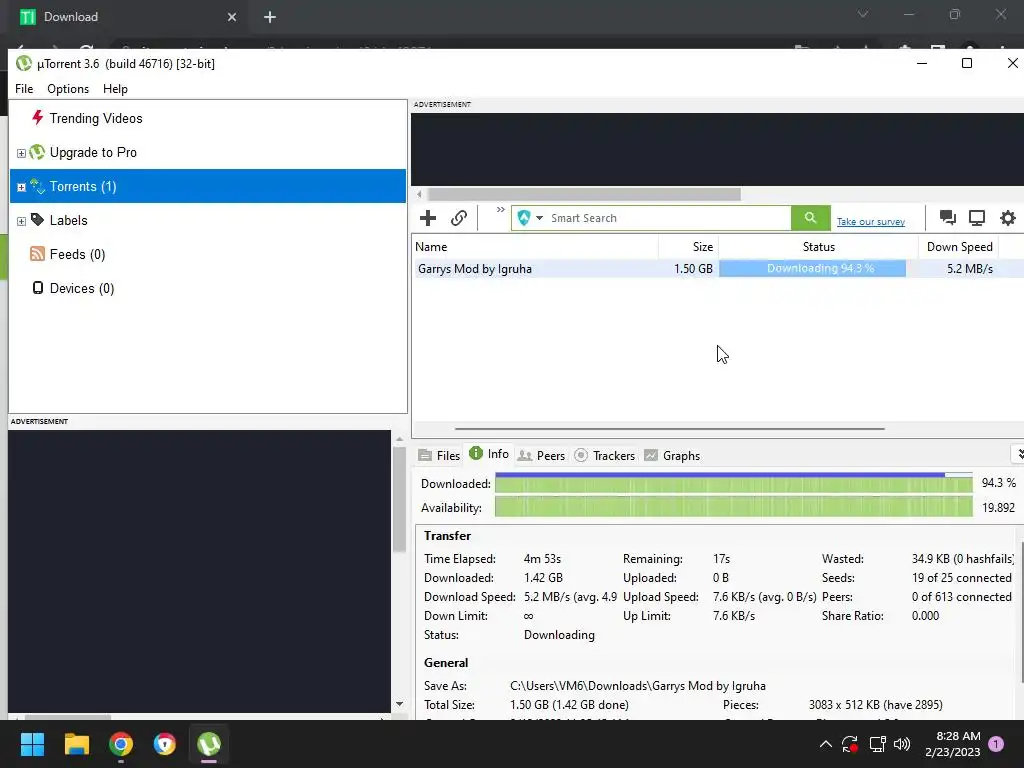
Task: Click the volume speaker tray icon
Action: coord(902,744)
